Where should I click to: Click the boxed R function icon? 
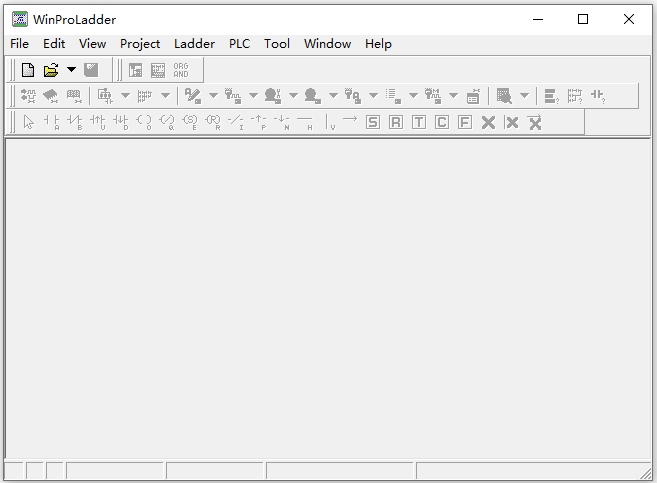pos(396,122)
